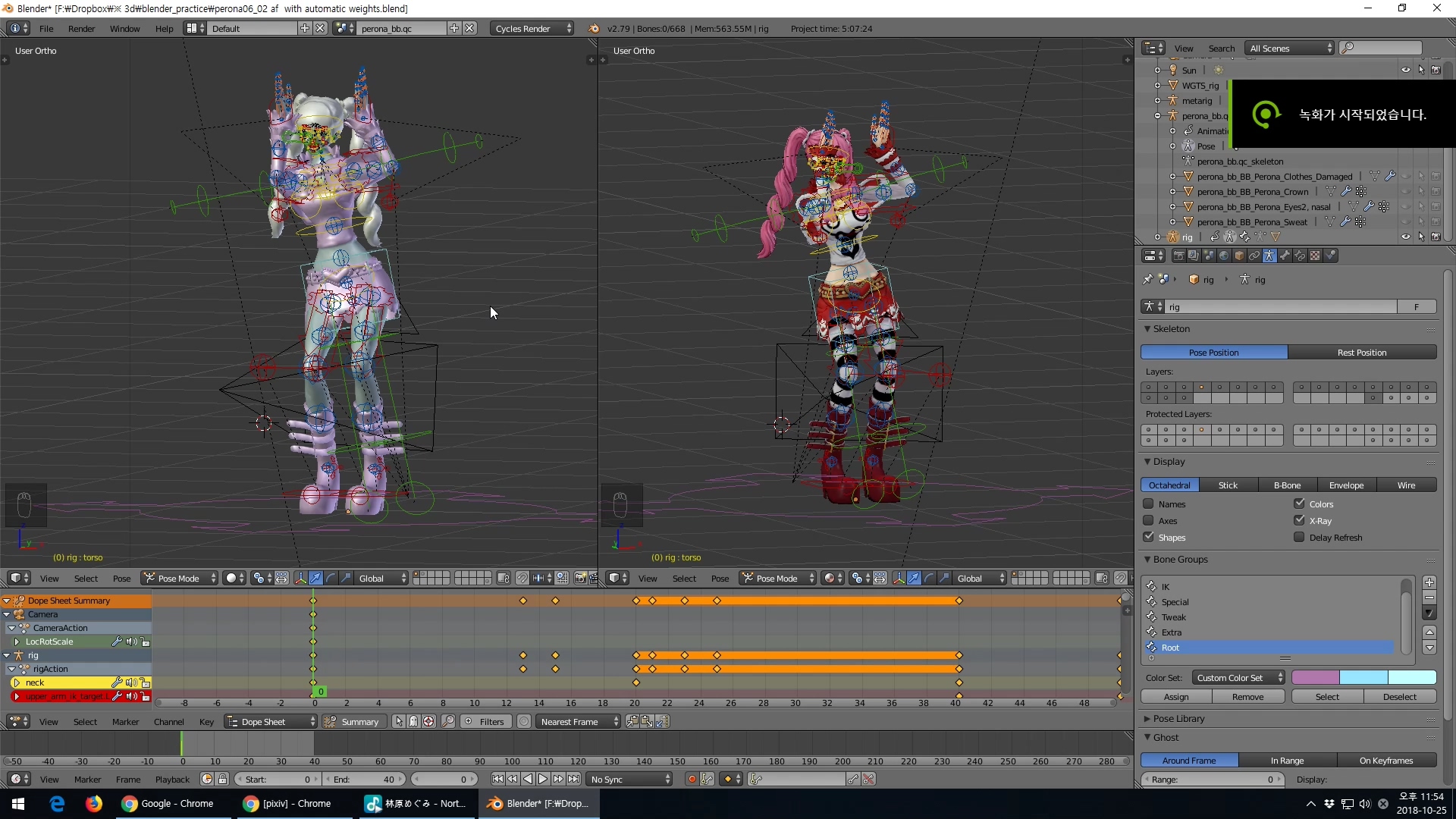This screenshot has height=819, width=1456.
Task: Open Pose menu in left viewport header
Action: pyautogui.click(x=121, y=578)
